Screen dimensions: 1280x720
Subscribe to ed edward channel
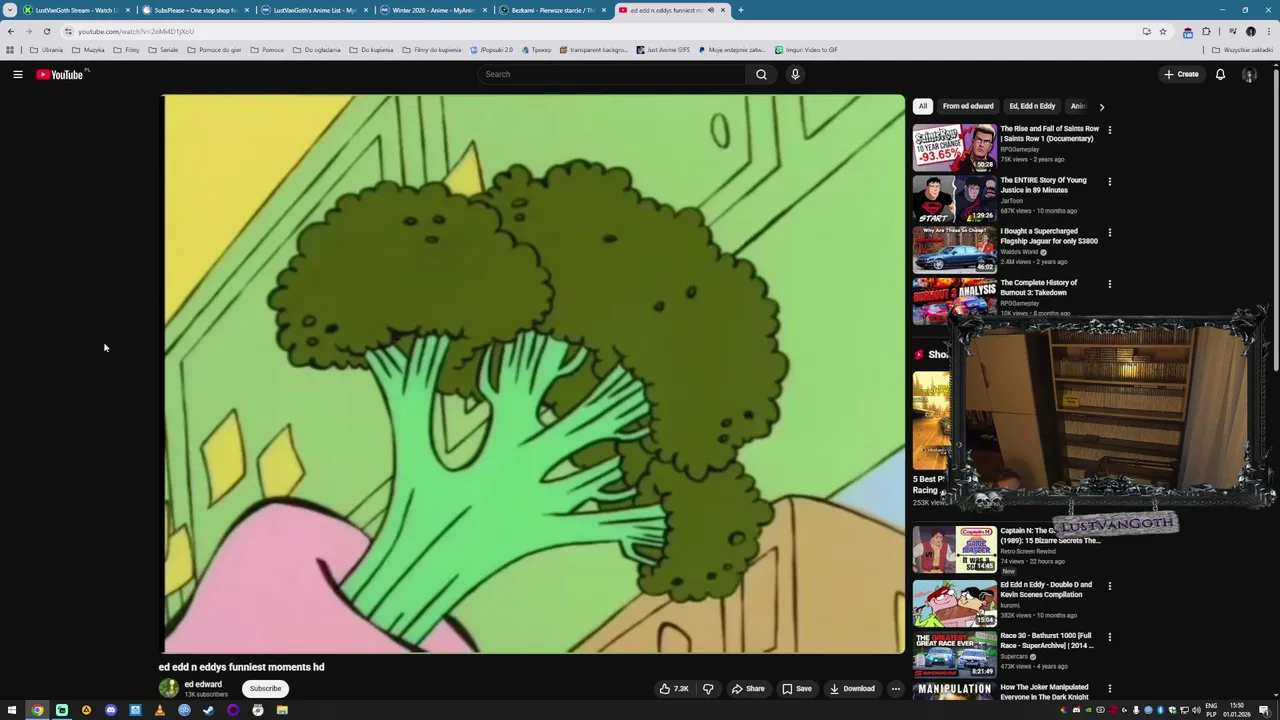click(265, 688)
